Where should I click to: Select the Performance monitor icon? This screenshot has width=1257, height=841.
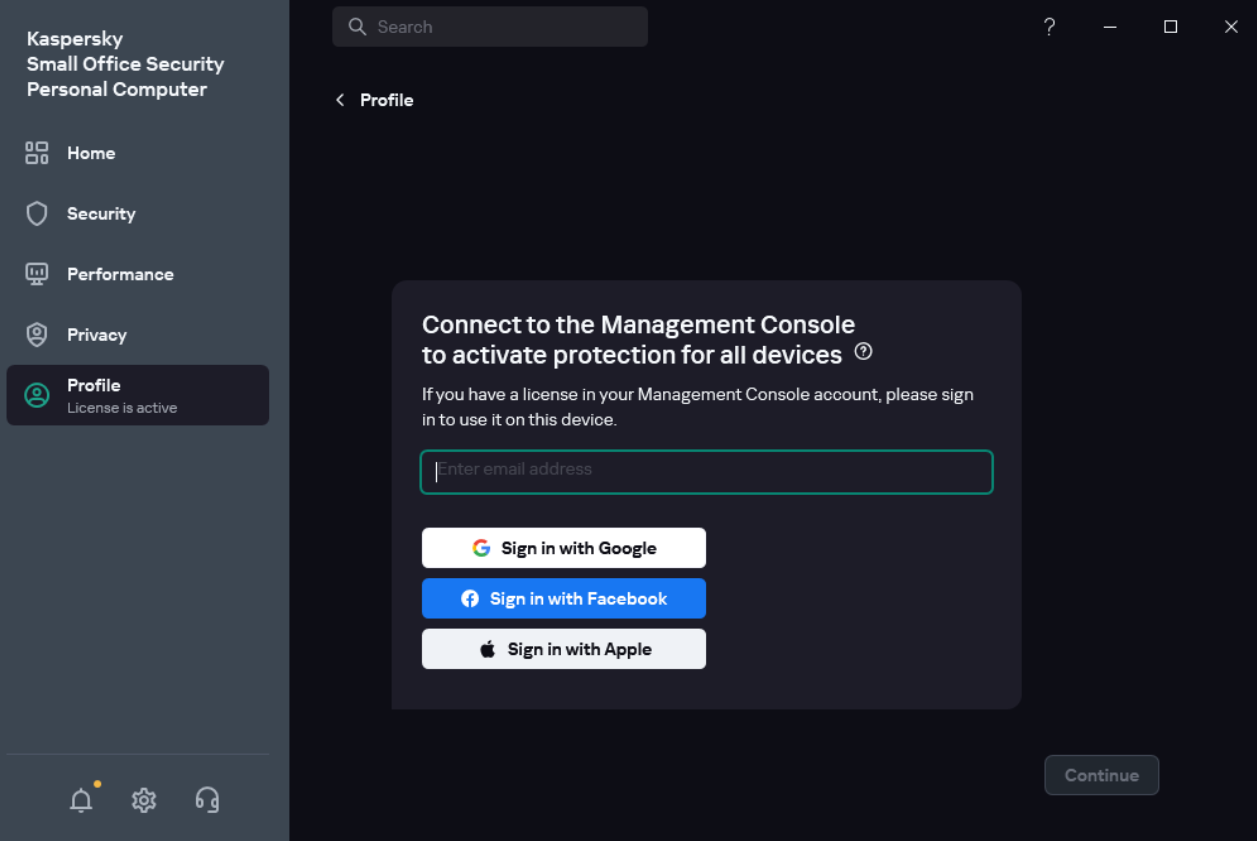tap(36, 274)
